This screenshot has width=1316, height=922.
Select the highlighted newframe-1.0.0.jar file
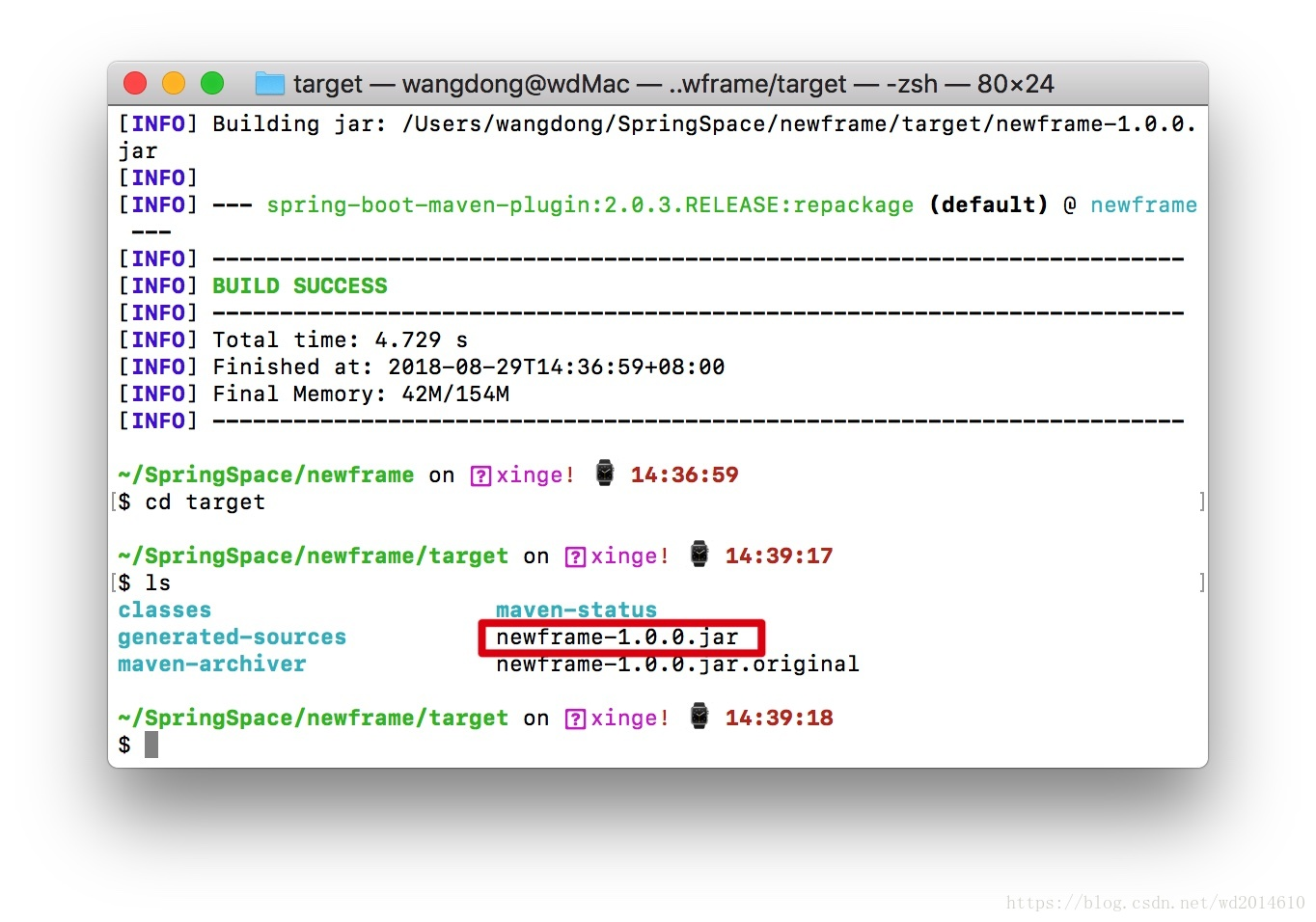tap(617, 637)
